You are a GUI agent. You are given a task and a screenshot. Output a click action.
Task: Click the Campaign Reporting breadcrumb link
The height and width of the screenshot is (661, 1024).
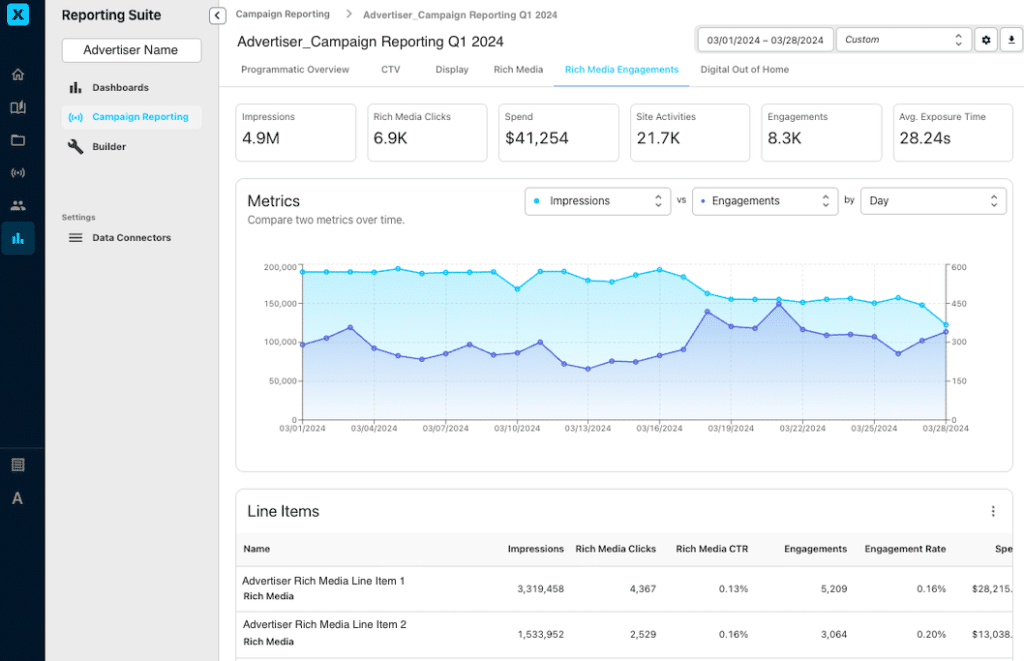283,15
